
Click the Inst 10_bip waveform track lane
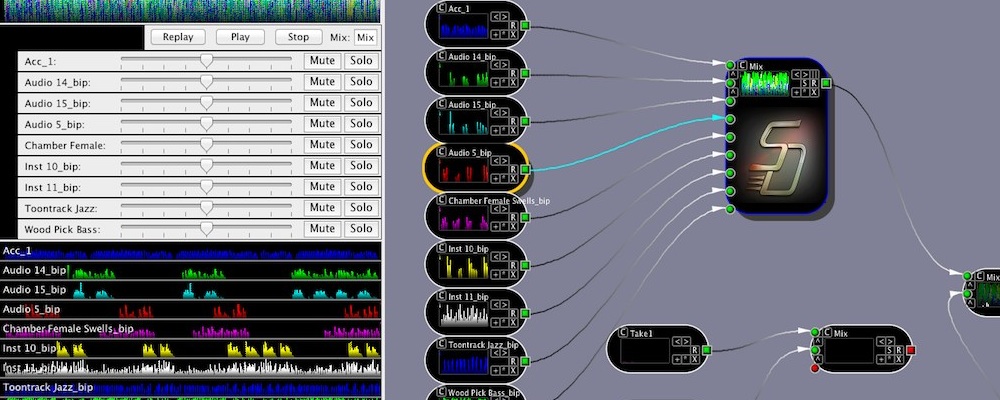(x=191, y=349)
